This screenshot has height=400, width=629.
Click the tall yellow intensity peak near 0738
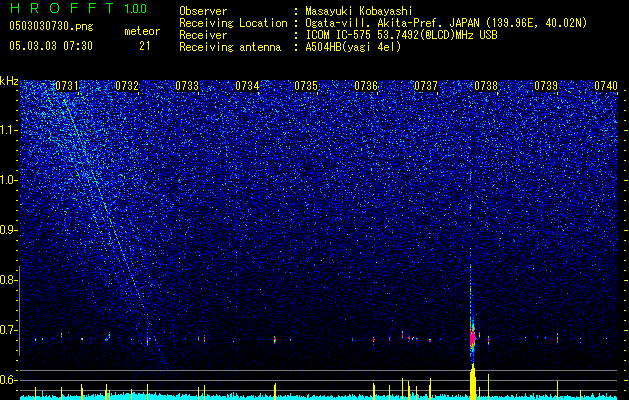(x=473, y=382)
